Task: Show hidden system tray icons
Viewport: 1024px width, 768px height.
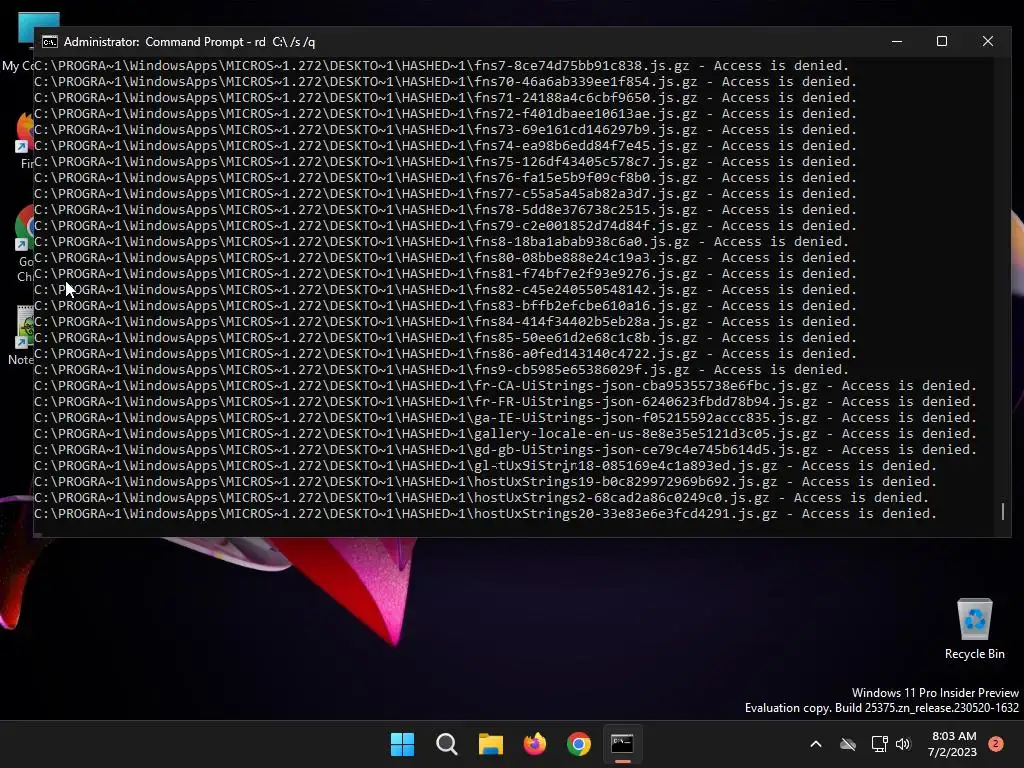Action: [x=816, y=744]
